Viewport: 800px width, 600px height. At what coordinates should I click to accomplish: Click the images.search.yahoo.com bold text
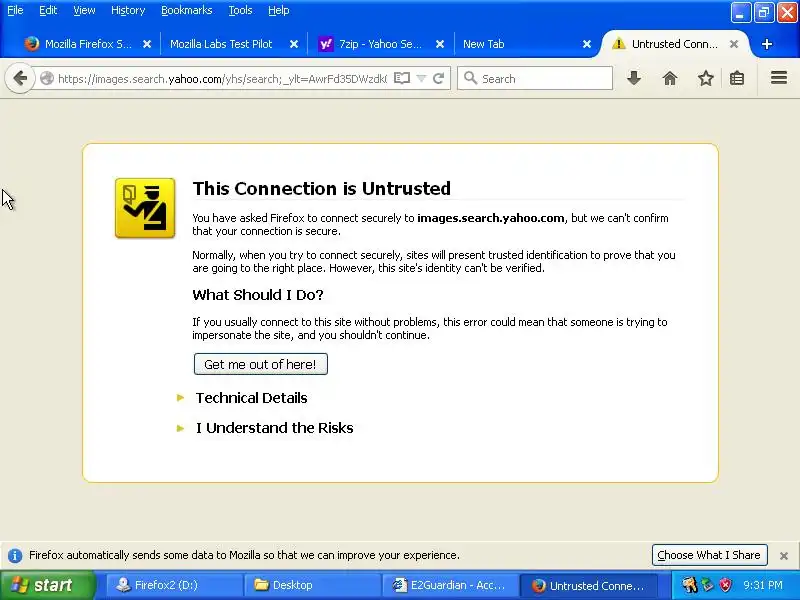pyautogui.click(x=491, y=218)
